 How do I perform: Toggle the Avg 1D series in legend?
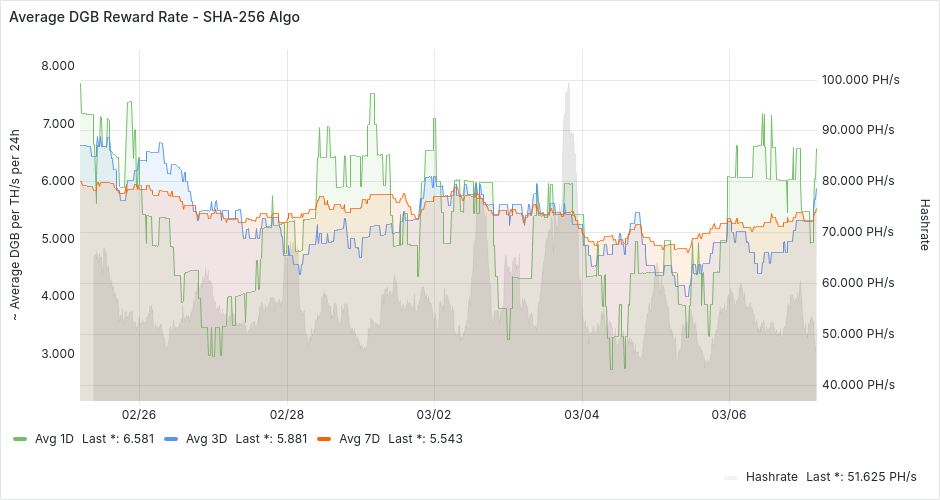(x=54, y=438)
